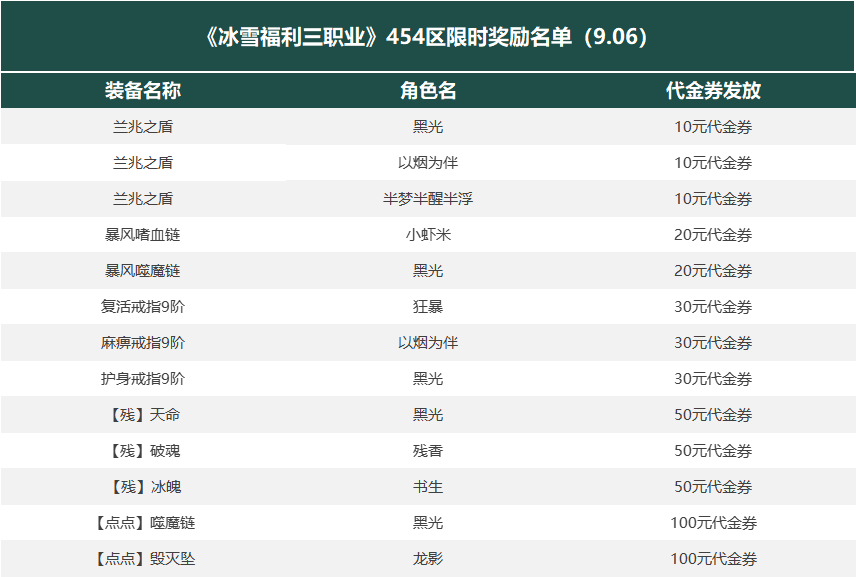
Task: Select the equipment 复活戒指9阶
Action: click(142, 307)
